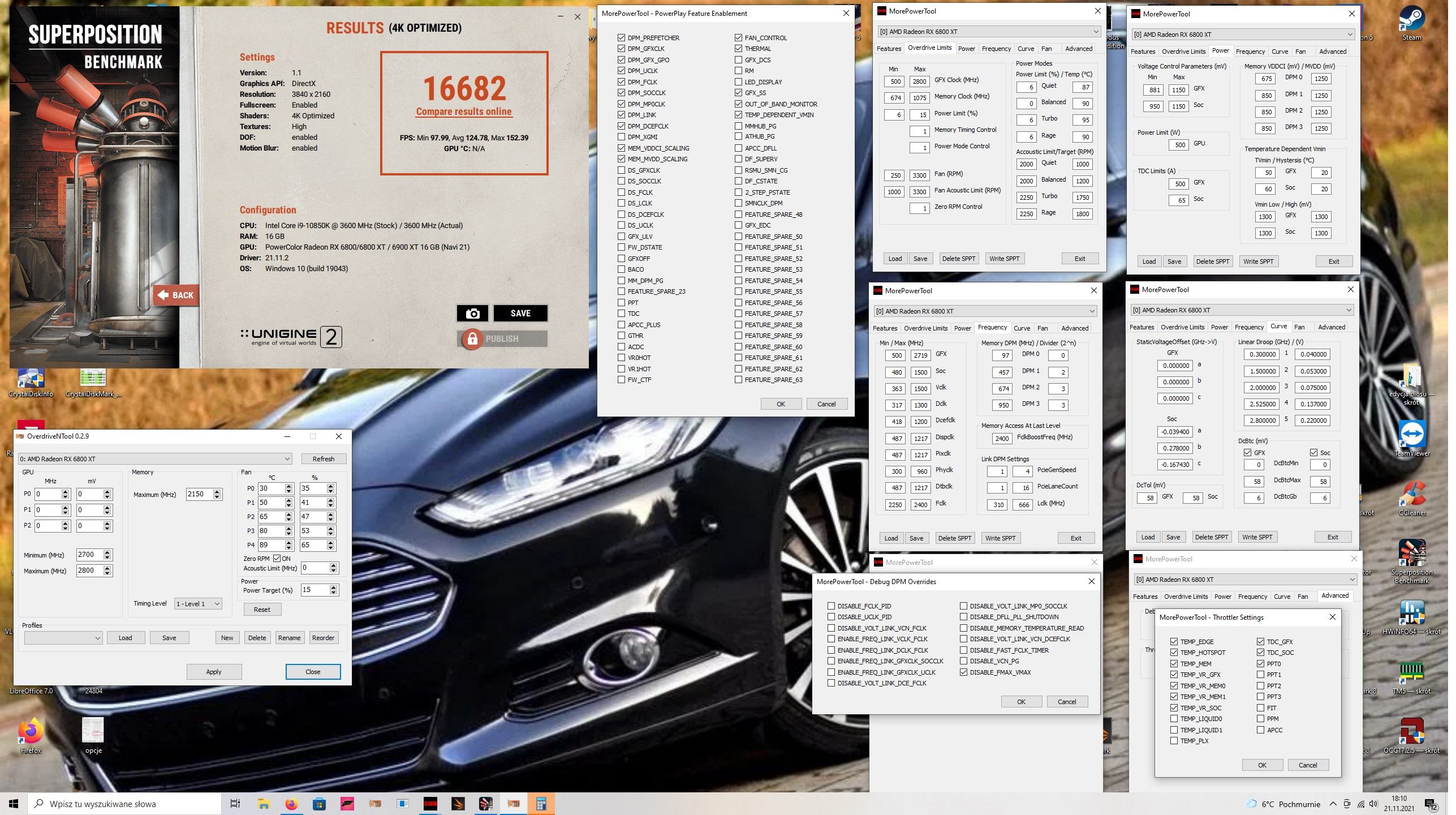Toggle DPM_PREFETCHER checkbox
The width and height of the screenshot is (1456, 815).
tap(622, 38)
